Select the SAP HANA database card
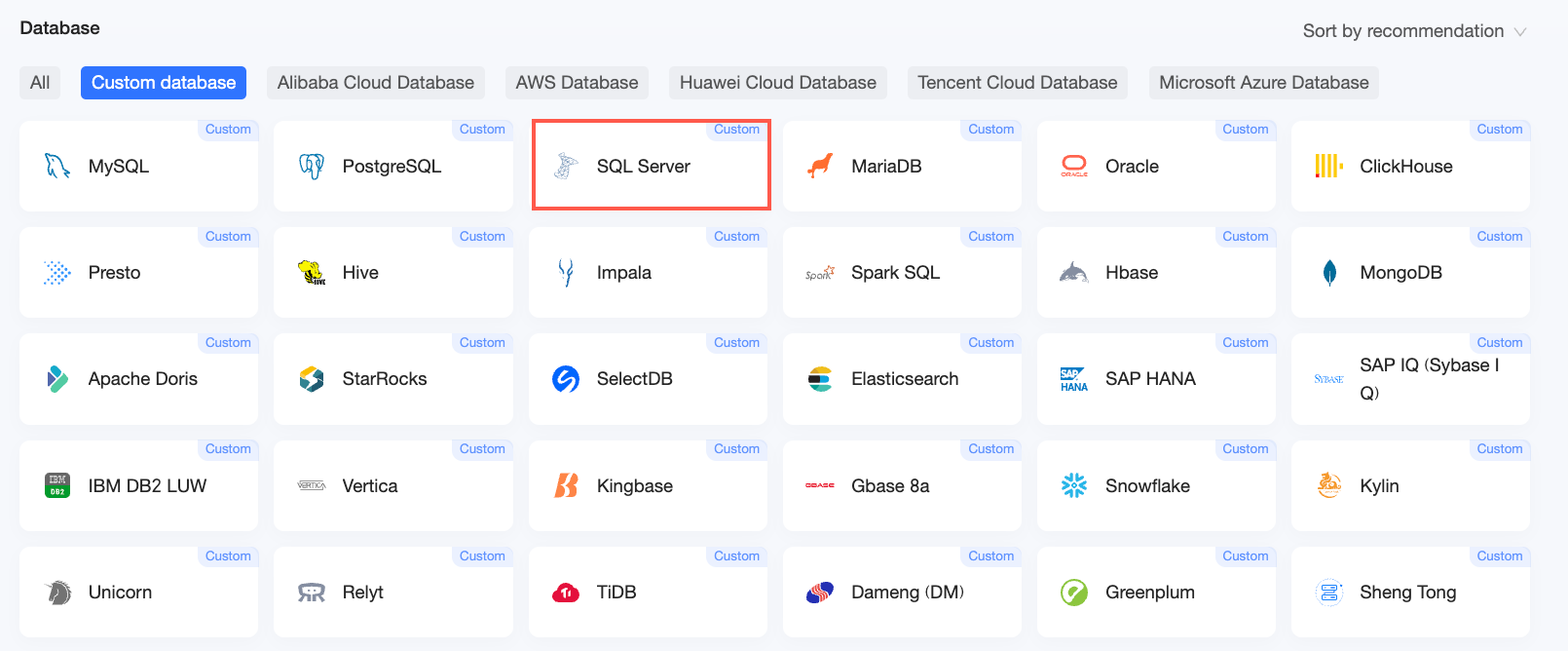The width and height of the screenshot is (1568, 651). 1156,379
